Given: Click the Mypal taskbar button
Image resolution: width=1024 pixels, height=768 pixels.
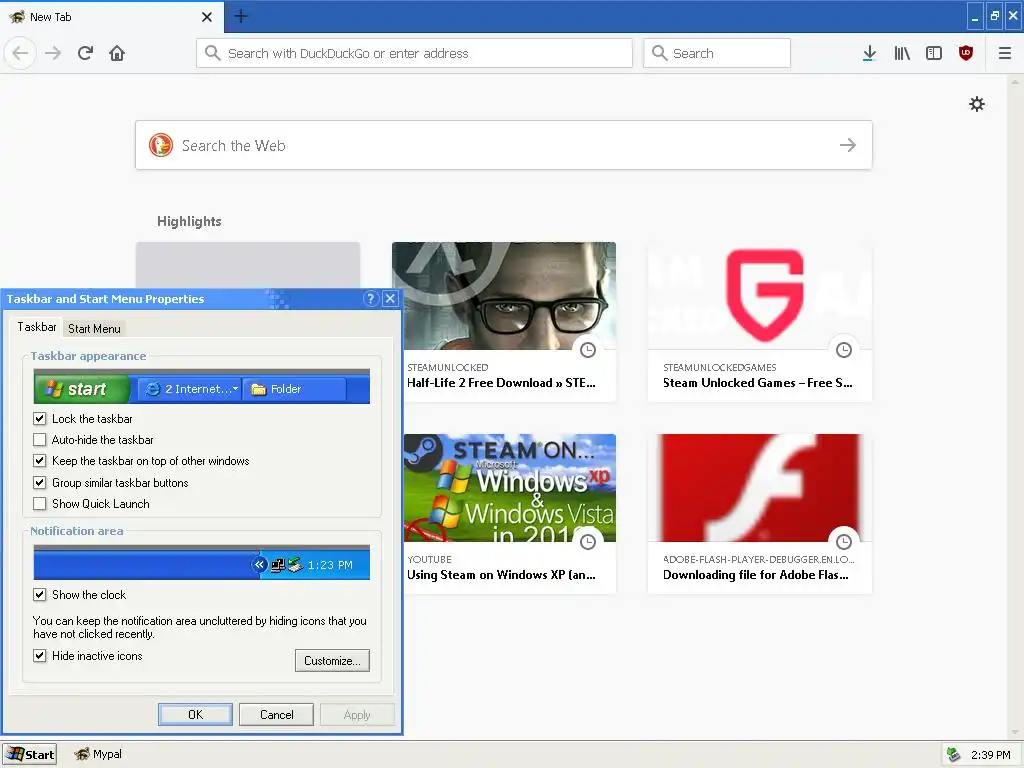Looking at the screenshot, I should pos(98,754).
